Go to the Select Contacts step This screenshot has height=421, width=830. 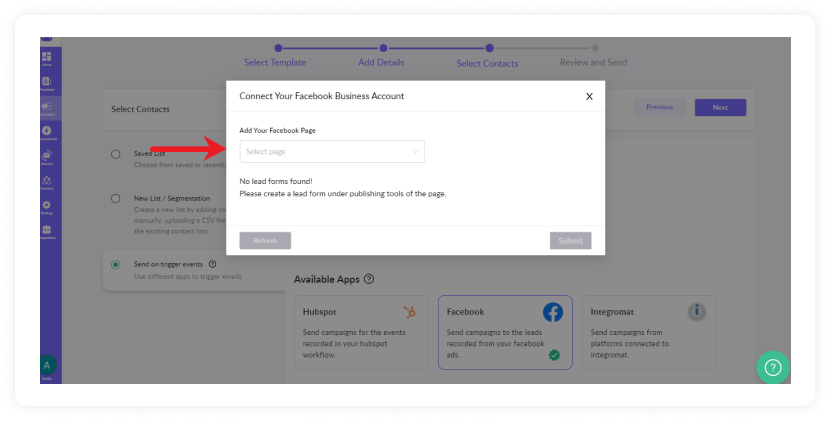[x=488, y=64]
